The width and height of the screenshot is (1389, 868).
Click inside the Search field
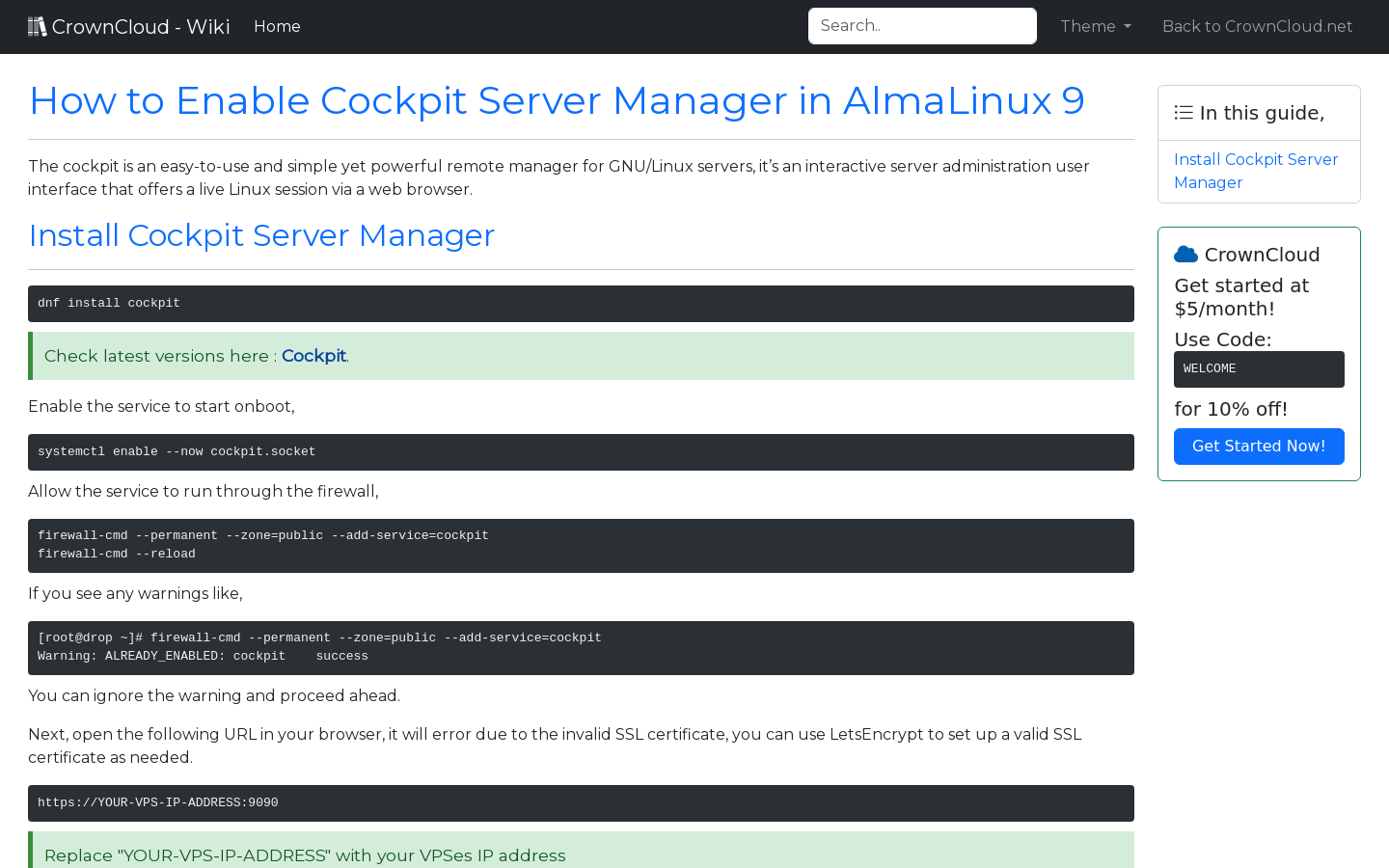point(922,26)
